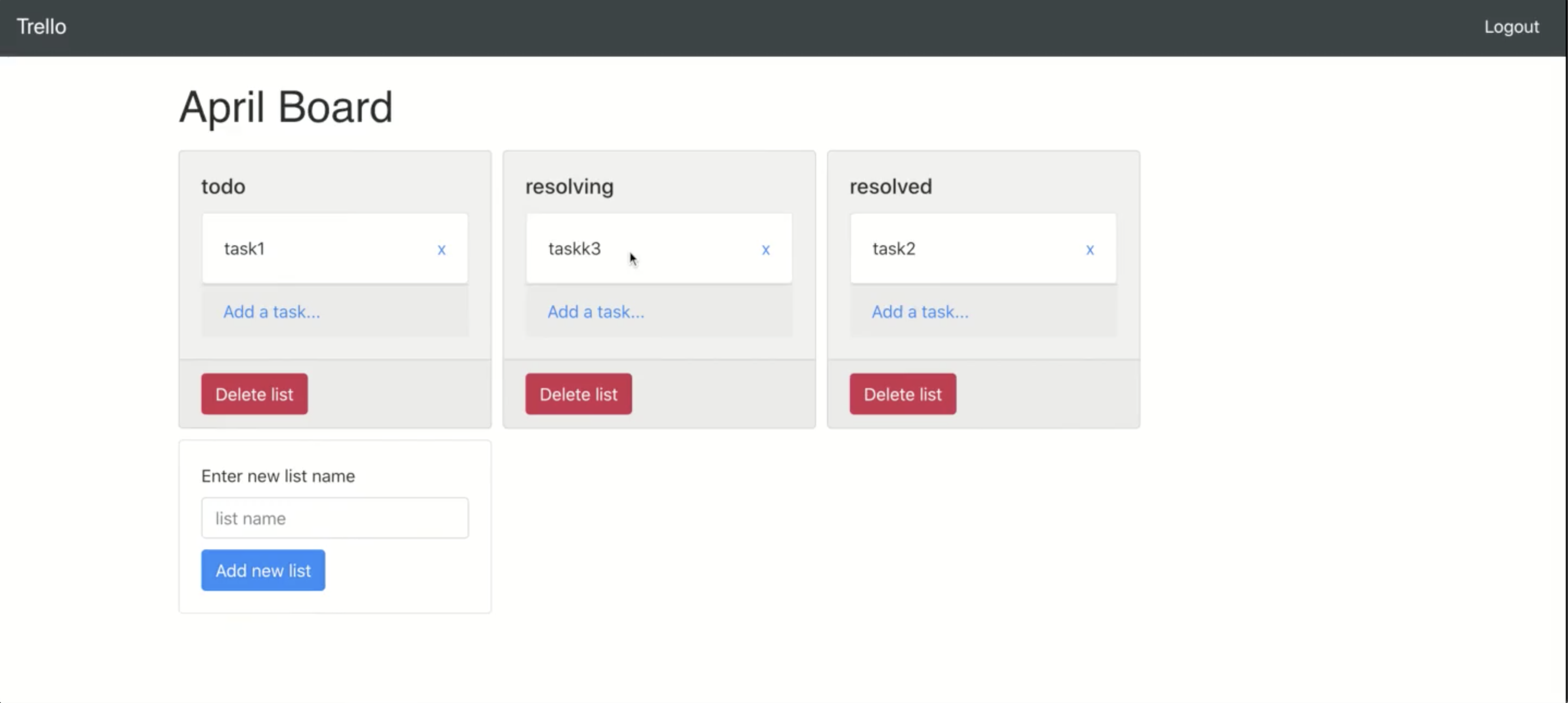The image size is (1568, 703).
Task: Click the resolving list title
Action: click(569, 186)
